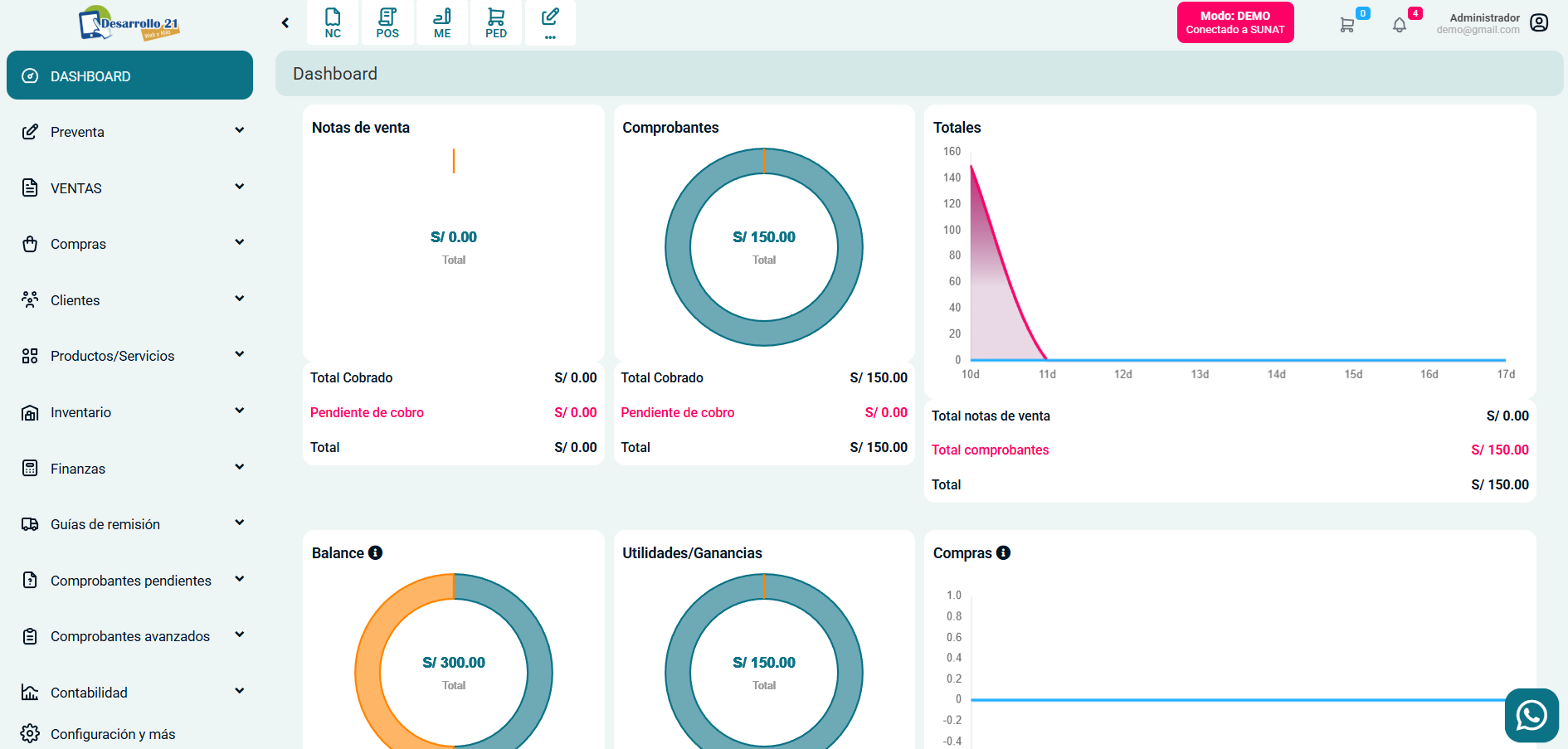Click the ME toolbar shortcut icon
This screenshot has width=1568, height=749.
coord(442,22)
